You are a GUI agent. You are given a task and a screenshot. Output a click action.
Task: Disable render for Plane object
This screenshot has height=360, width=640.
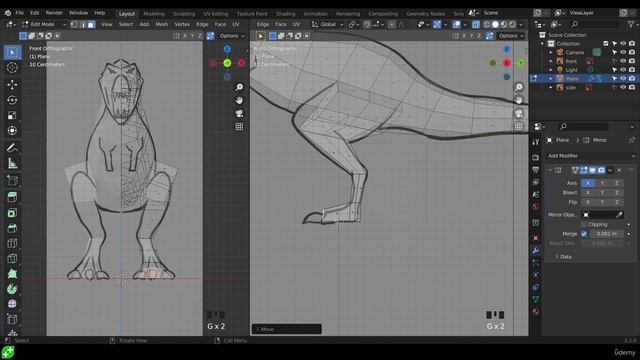tap(632, 78)
